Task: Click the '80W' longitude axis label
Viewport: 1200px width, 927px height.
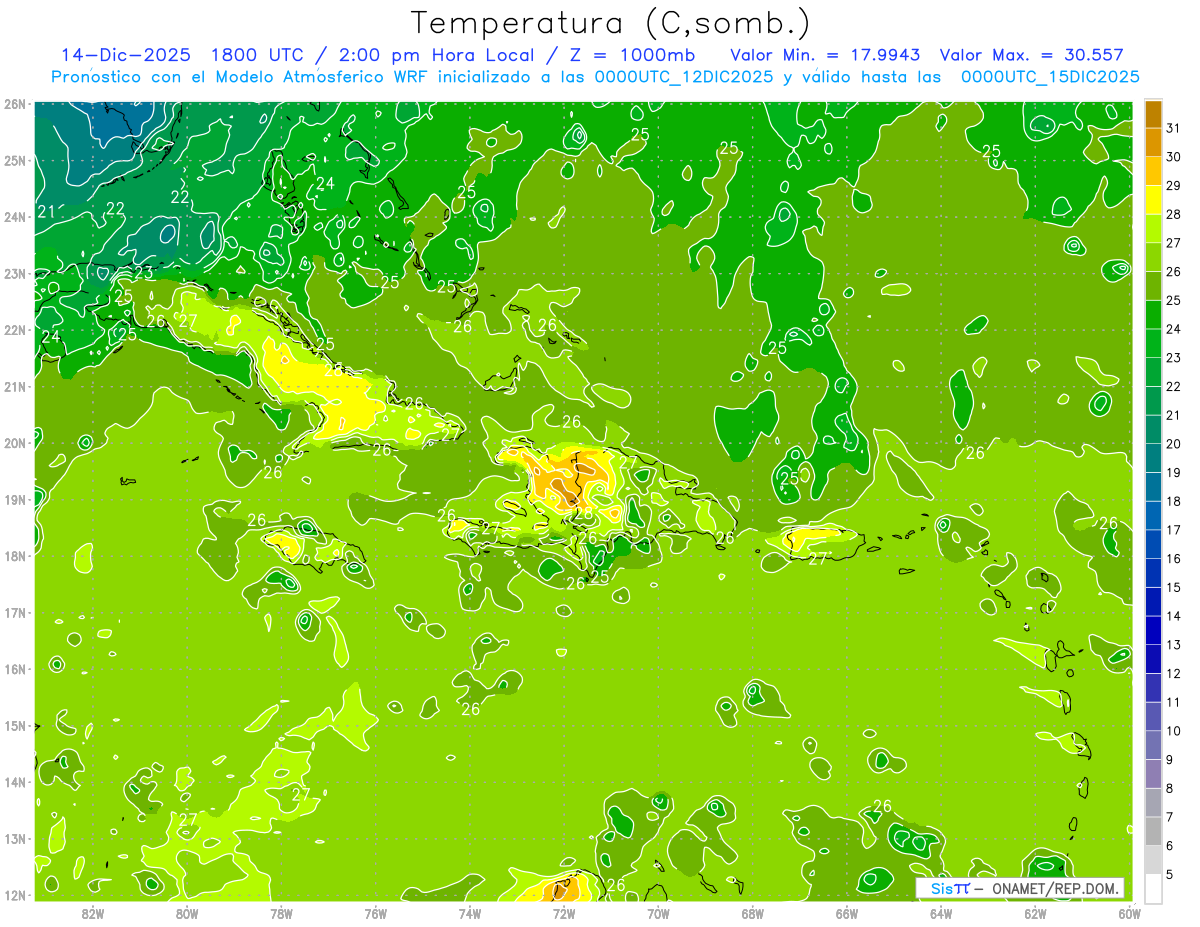Action: (x=187, y=913)
